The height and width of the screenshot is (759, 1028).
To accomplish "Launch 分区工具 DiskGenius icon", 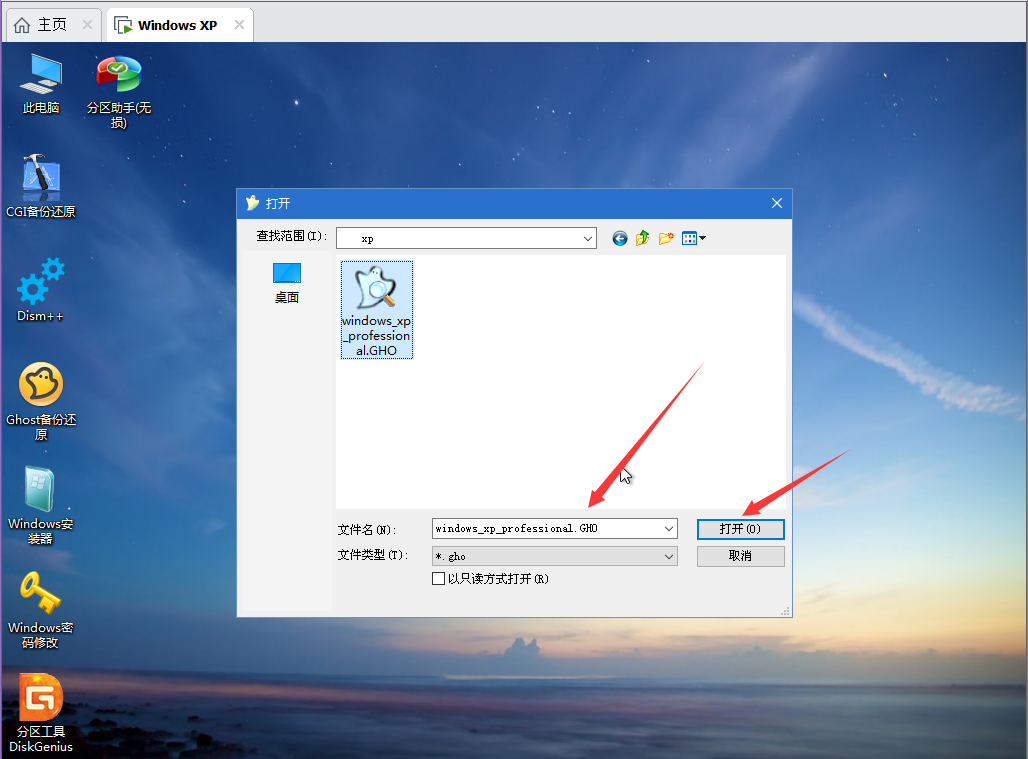I will pos(41,713).
